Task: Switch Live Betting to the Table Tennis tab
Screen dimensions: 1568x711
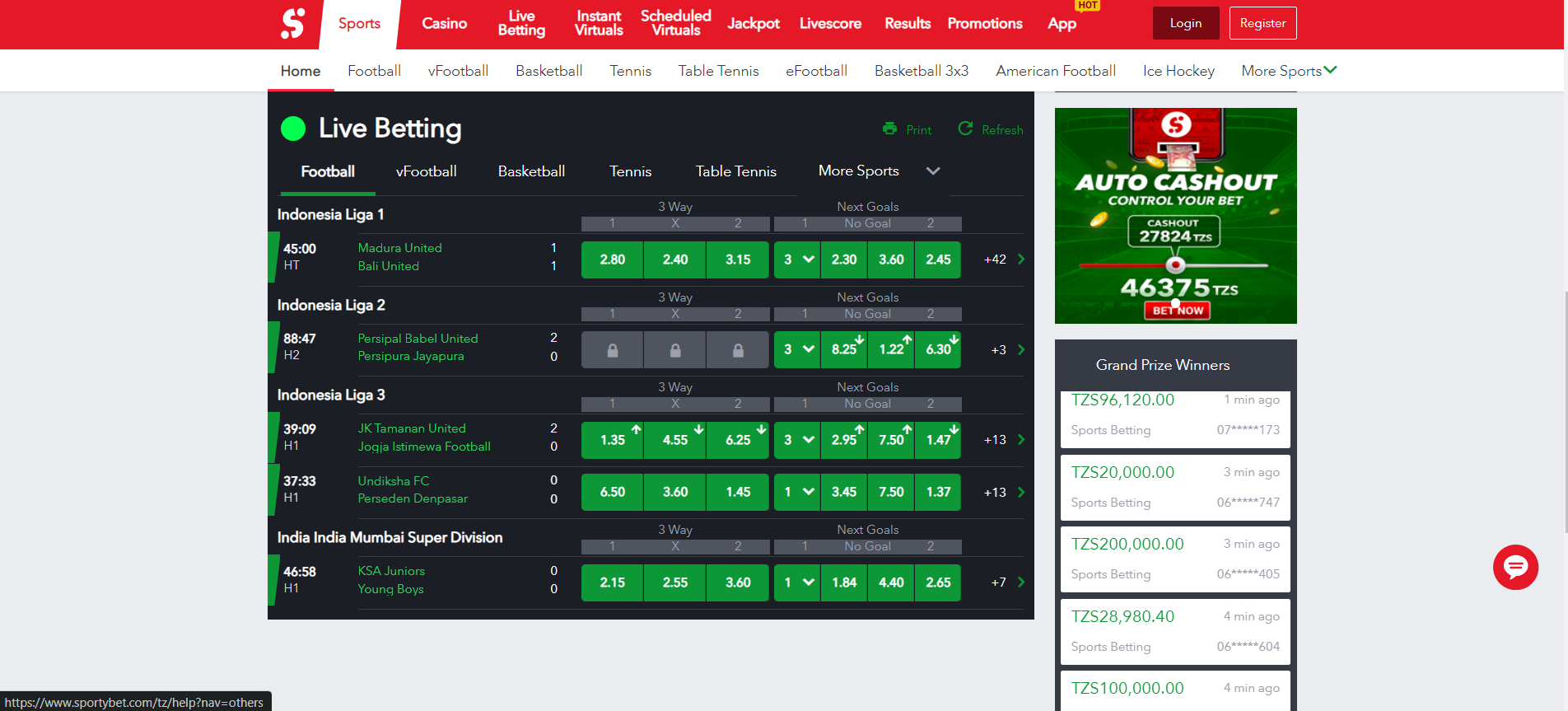Action: point(736,171)
